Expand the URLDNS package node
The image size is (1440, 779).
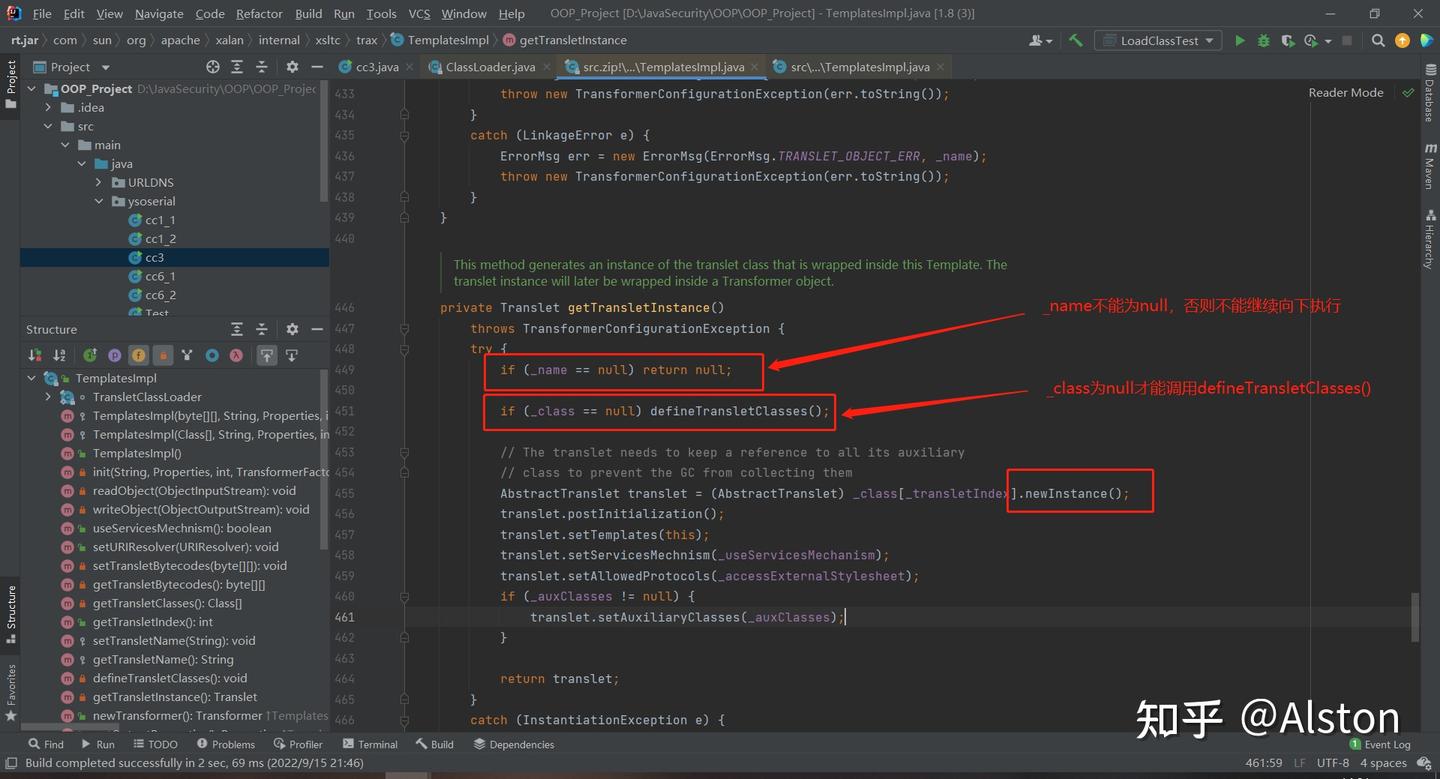point(99,183)
